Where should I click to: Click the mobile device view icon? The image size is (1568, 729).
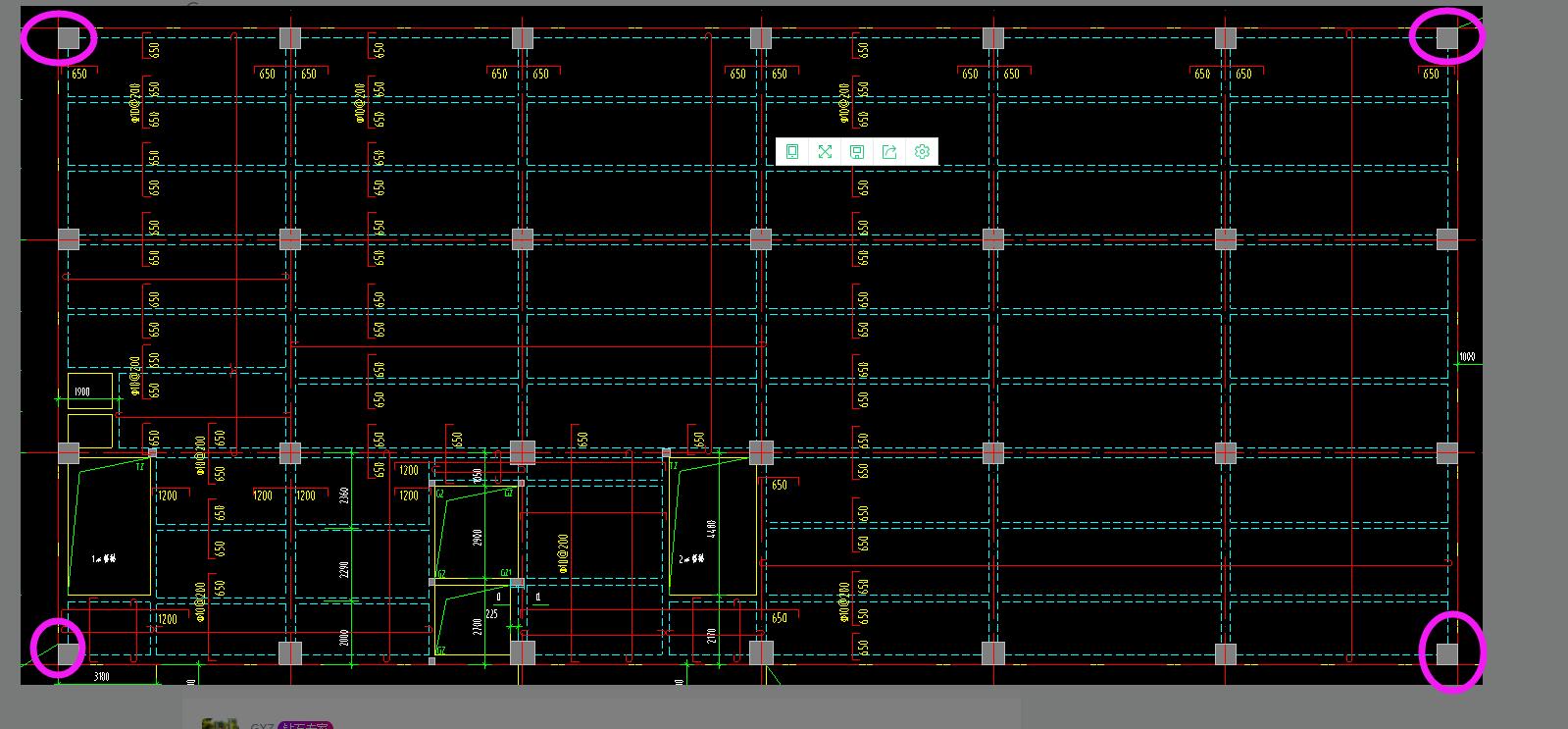pyautogui.click(x=792, y=151)
